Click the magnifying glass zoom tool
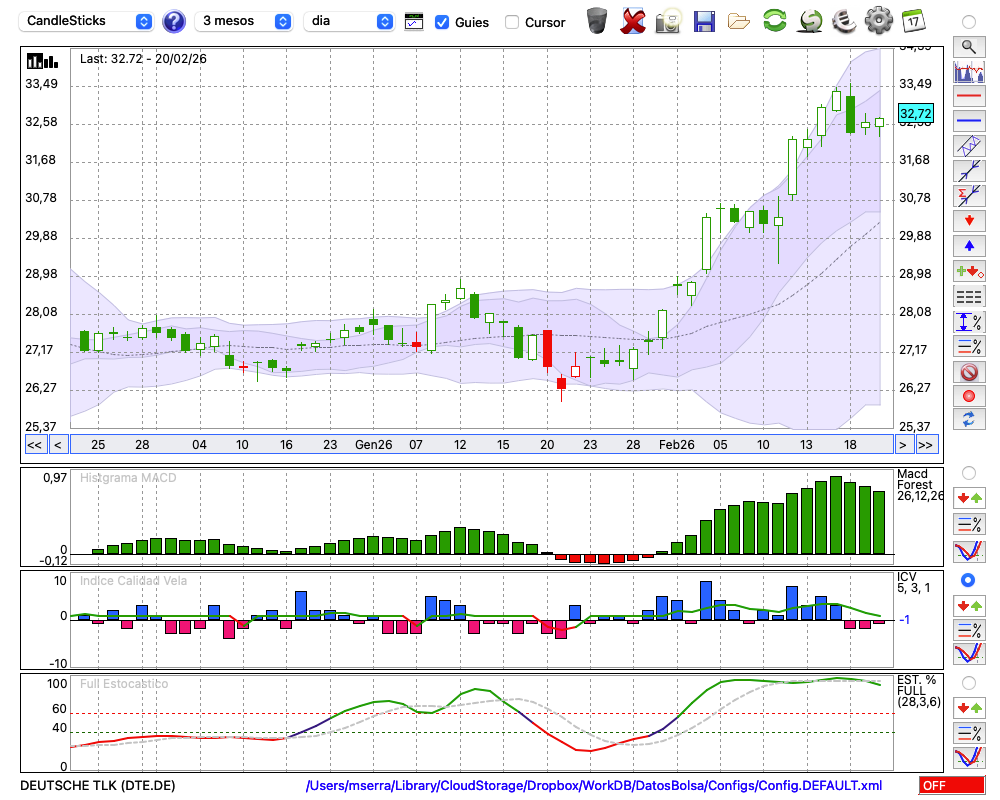 coord(968,46)
